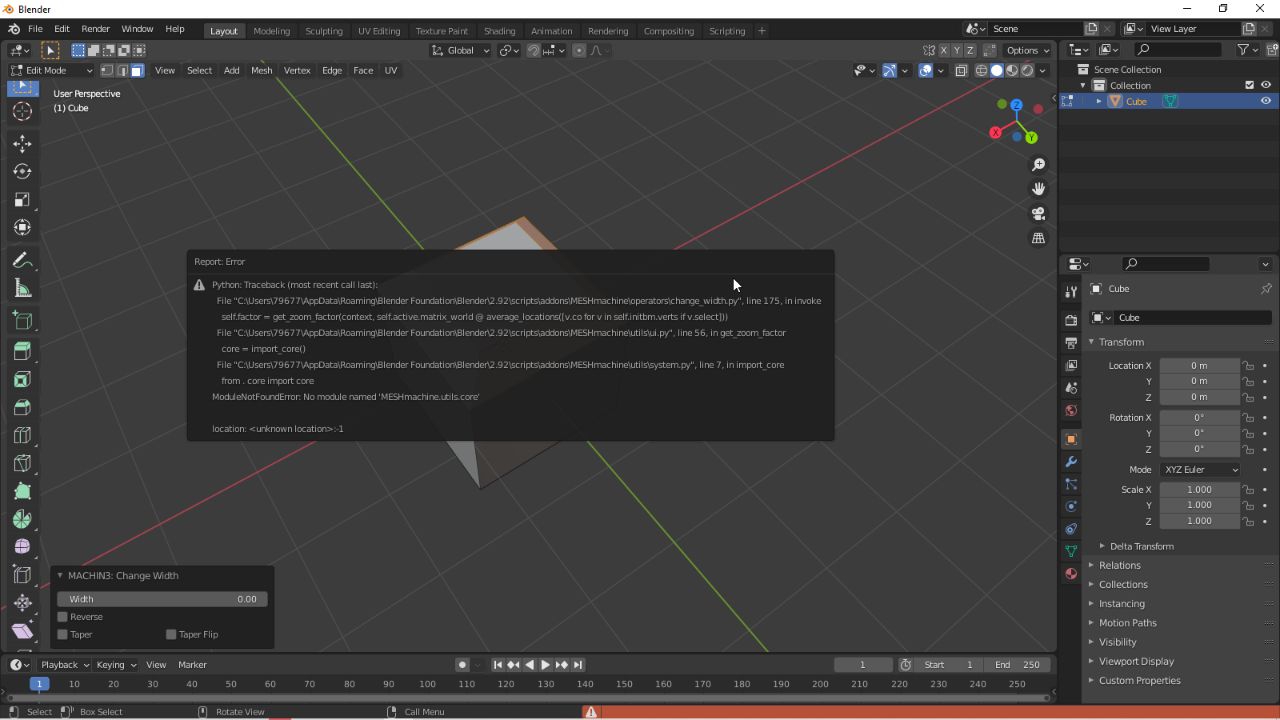The height and width of the screenshot is (720, 1280).
Task: Check the Taper checkbox
Action: pyautogui.click(x=63, y=634)
